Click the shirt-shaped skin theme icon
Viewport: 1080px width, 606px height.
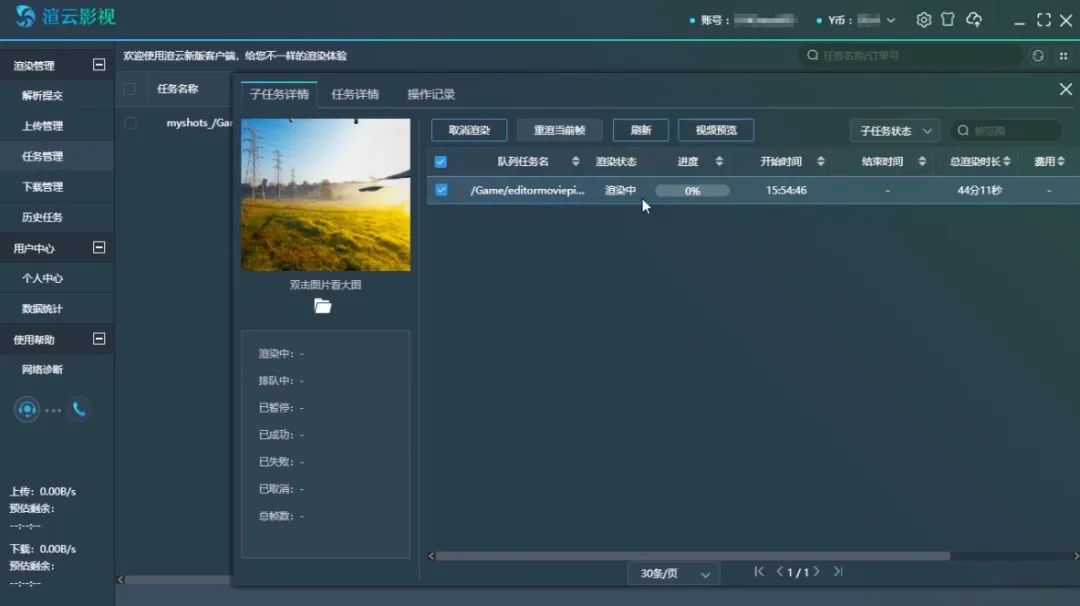(x=948, y=20)
